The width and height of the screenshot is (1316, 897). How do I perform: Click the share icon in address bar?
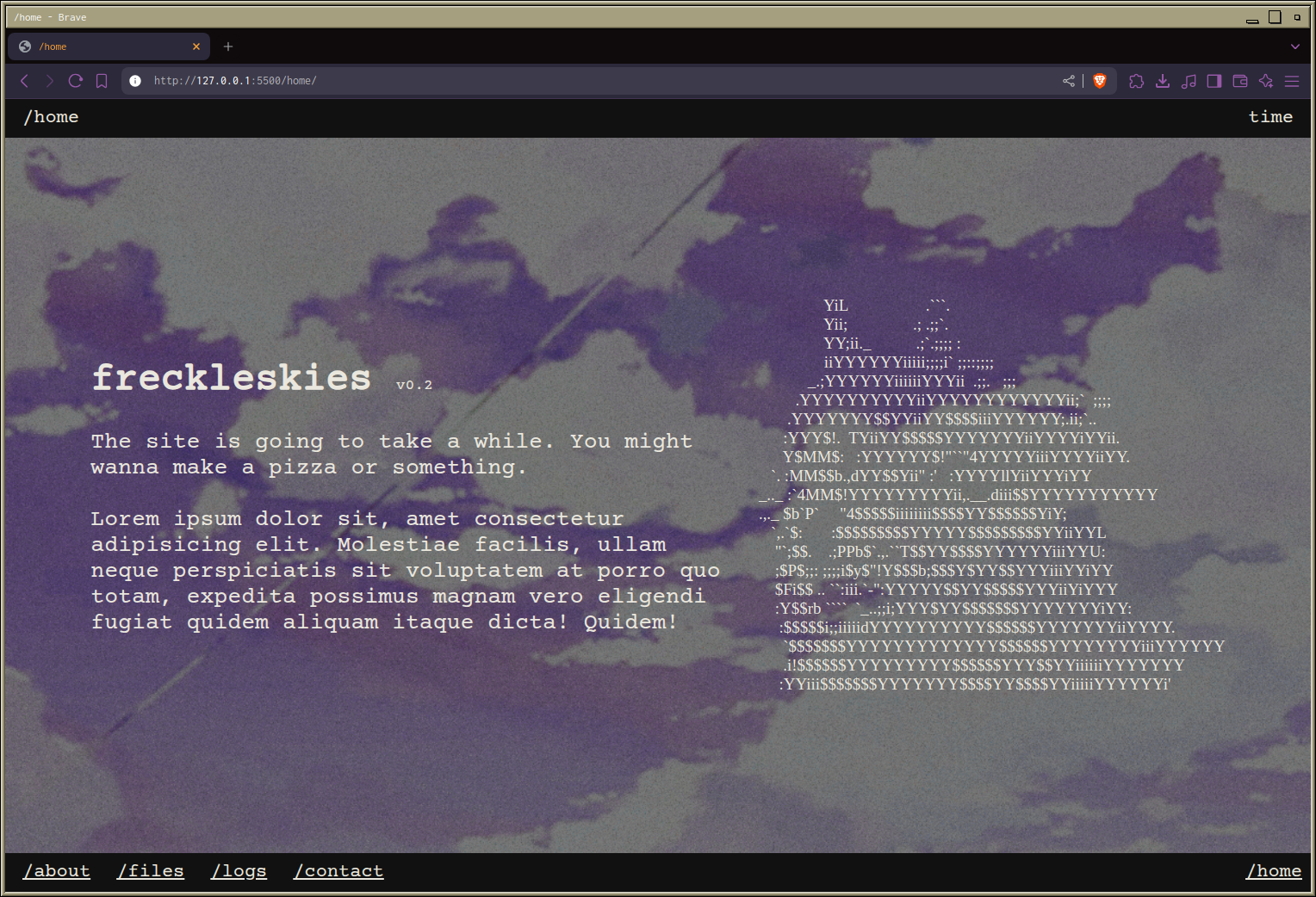click(x=1069, y=81)
